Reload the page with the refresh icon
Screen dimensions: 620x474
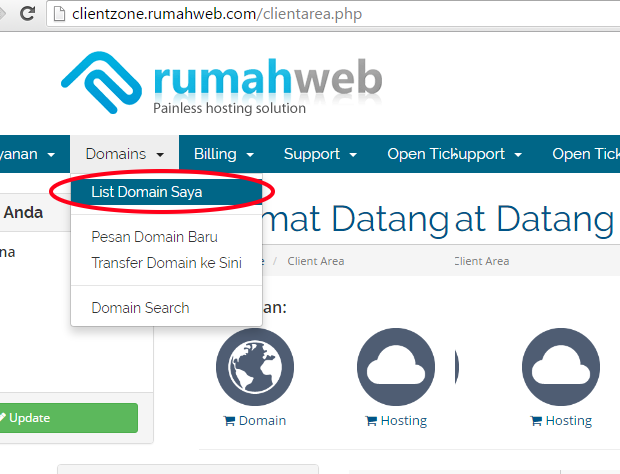(x=27, y=13)
